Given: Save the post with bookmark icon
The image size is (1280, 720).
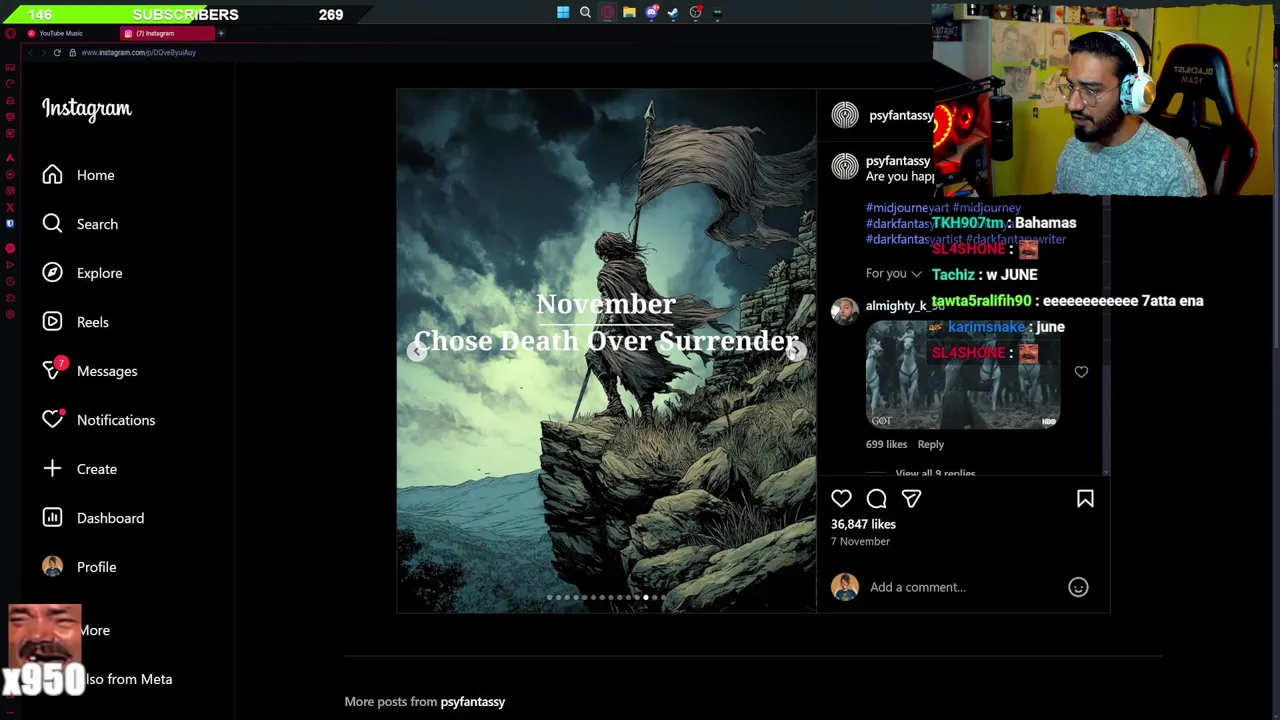Looking at the screenshot, I should point(1085,498).
